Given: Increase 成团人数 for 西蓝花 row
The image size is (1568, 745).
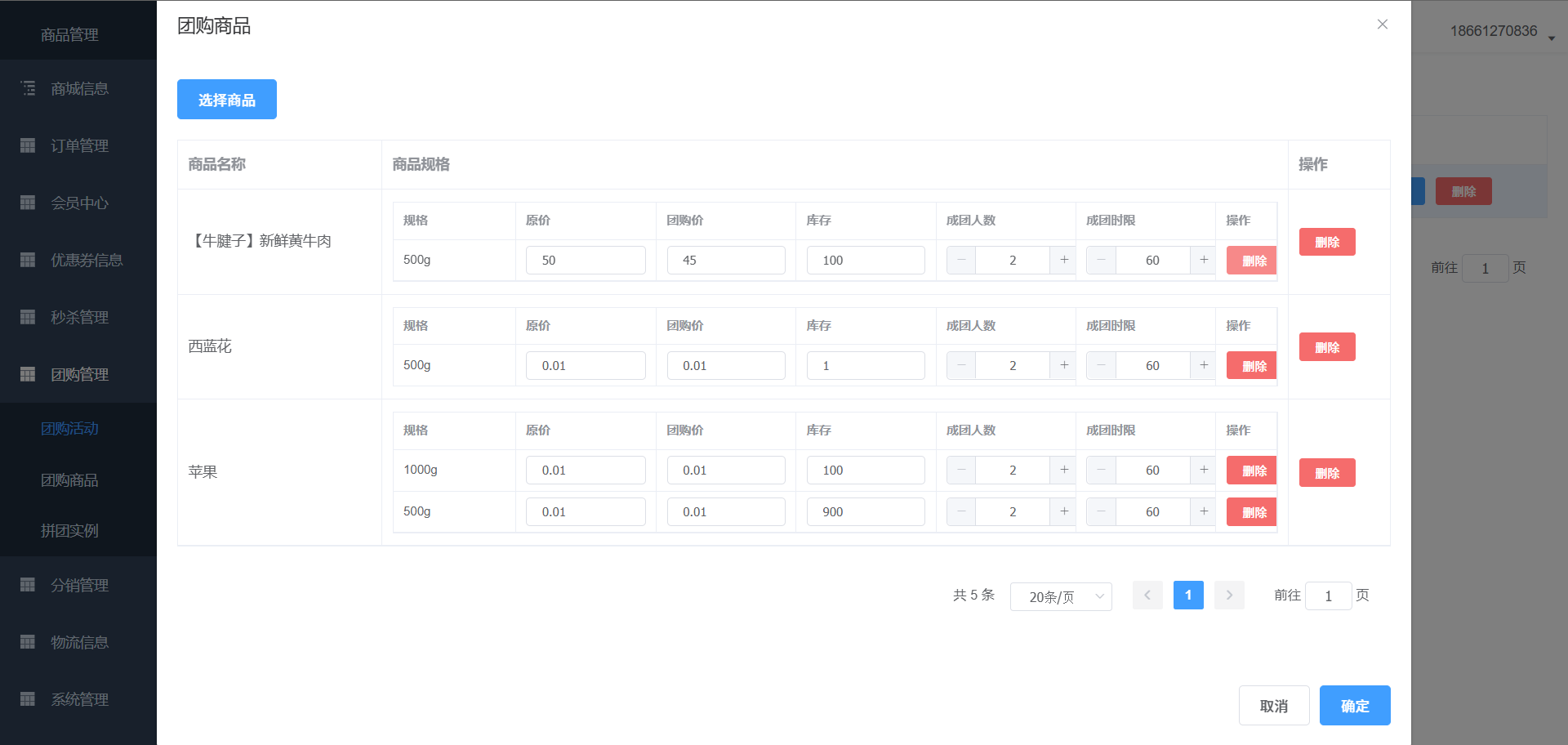Looking at the screenshot, I should [x=1063, y=365].
